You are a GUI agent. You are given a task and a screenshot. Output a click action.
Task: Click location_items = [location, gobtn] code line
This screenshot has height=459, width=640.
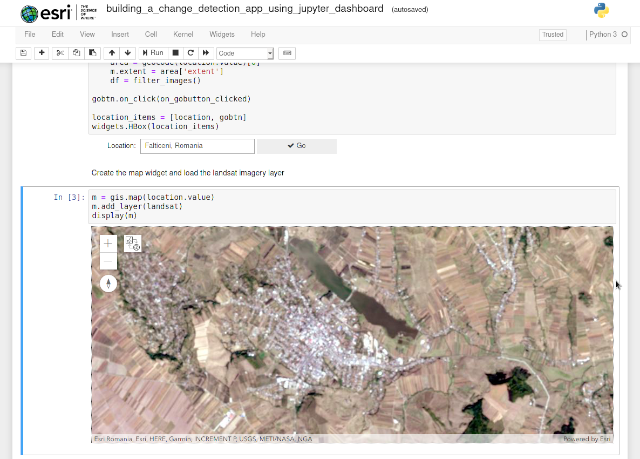click(169, 118)
